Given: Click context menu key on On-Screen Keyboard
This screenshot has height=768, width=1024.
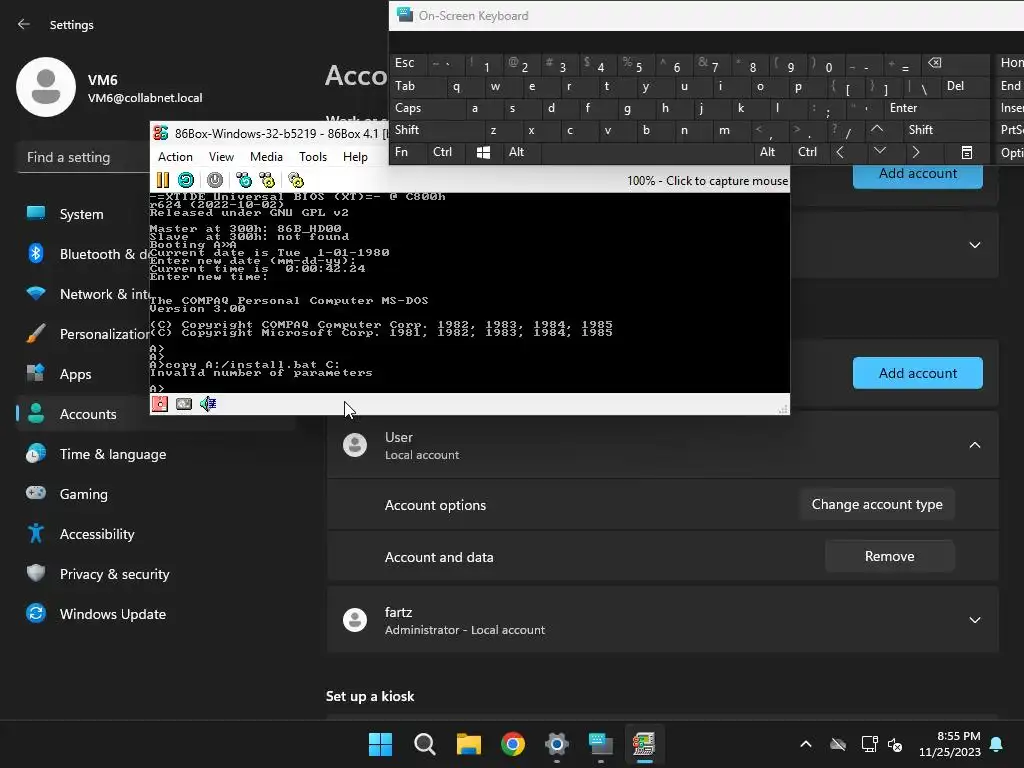Looking at the screenshot, I should click(967, 152).
